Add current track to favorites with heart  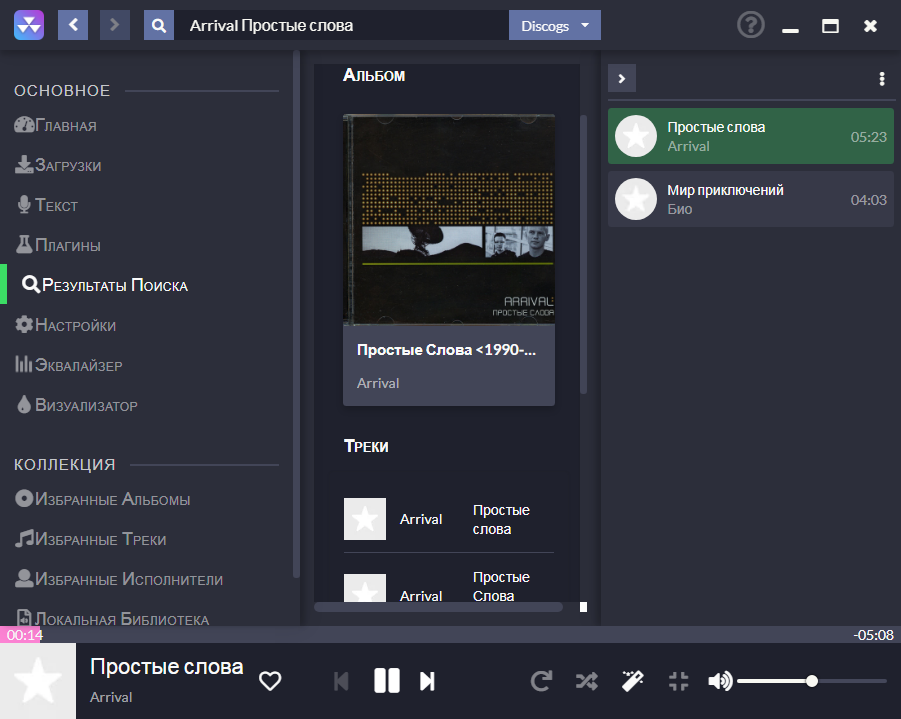tap(270, 681)
